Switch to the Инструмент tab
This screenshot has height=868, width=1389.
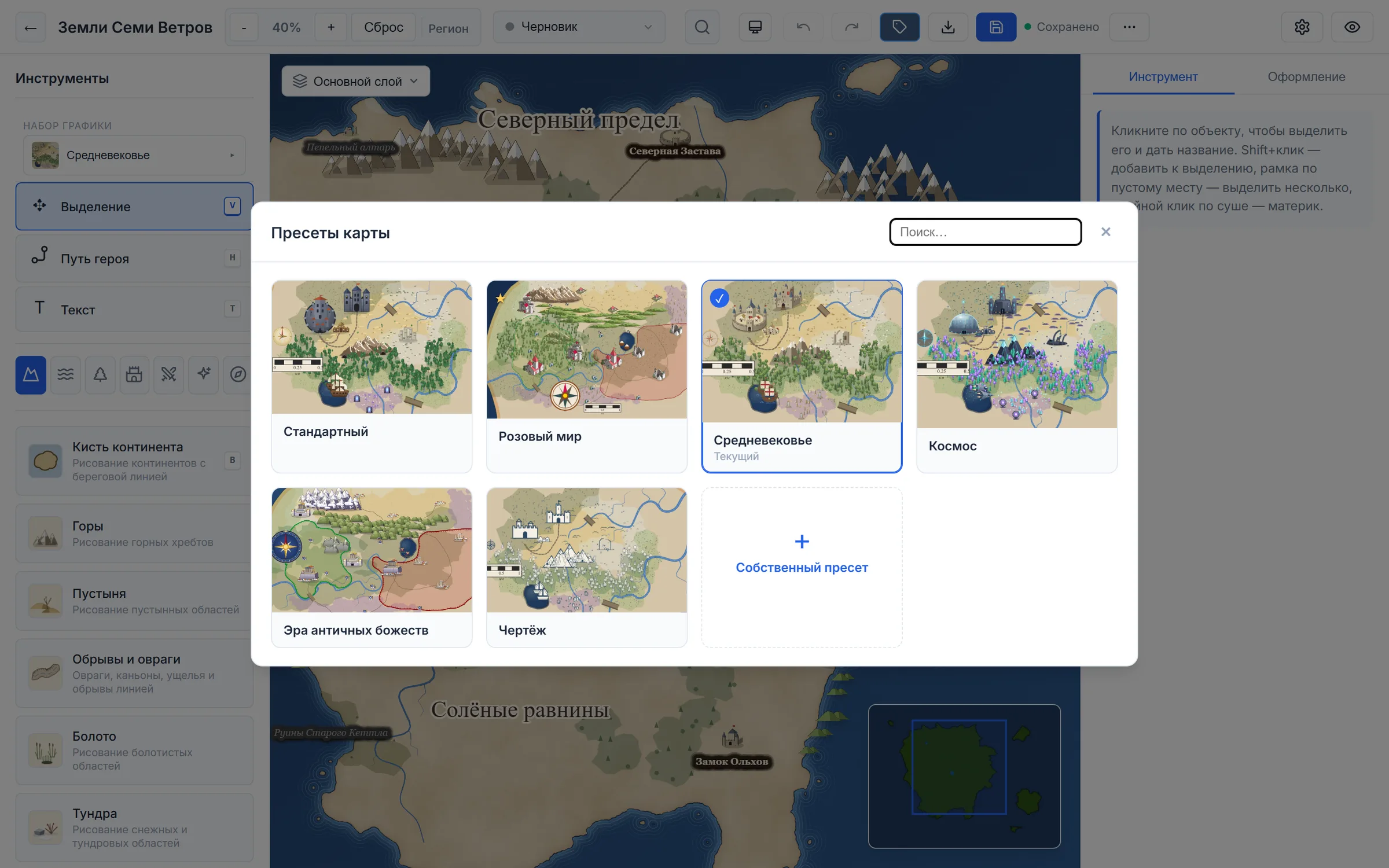(1163, 77)
